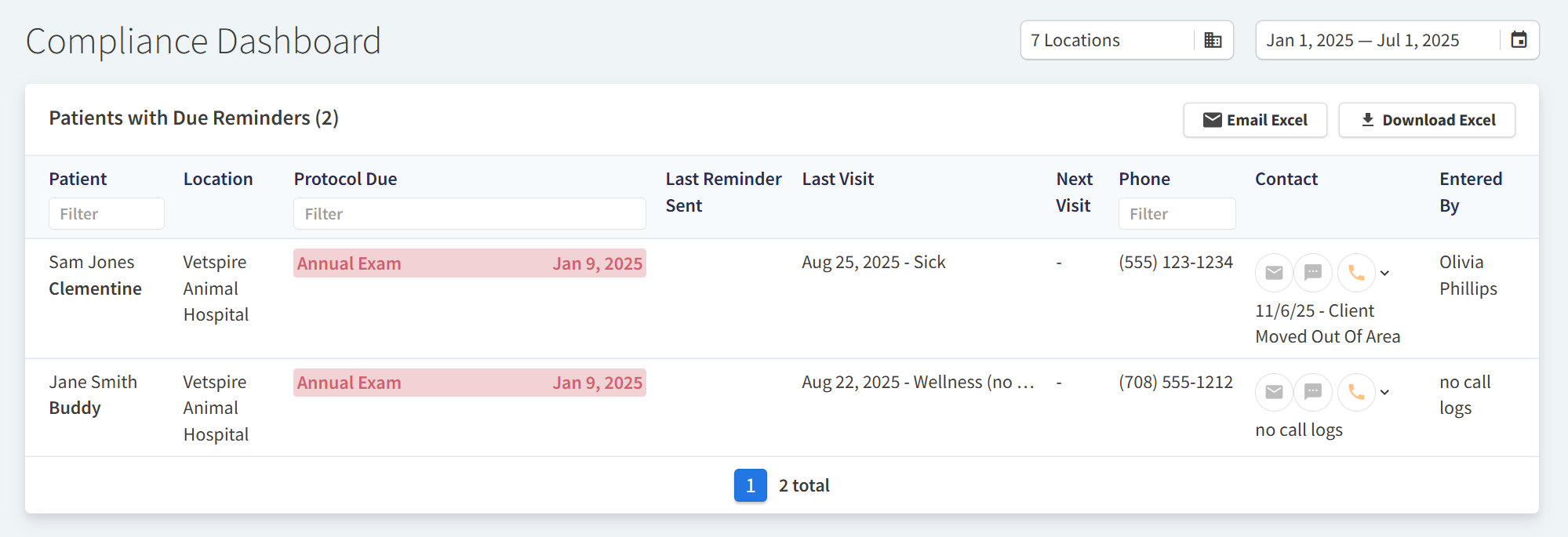Click the Download Excel button
Viewport: 1568px width, 537px height.
coord(1426,120)
